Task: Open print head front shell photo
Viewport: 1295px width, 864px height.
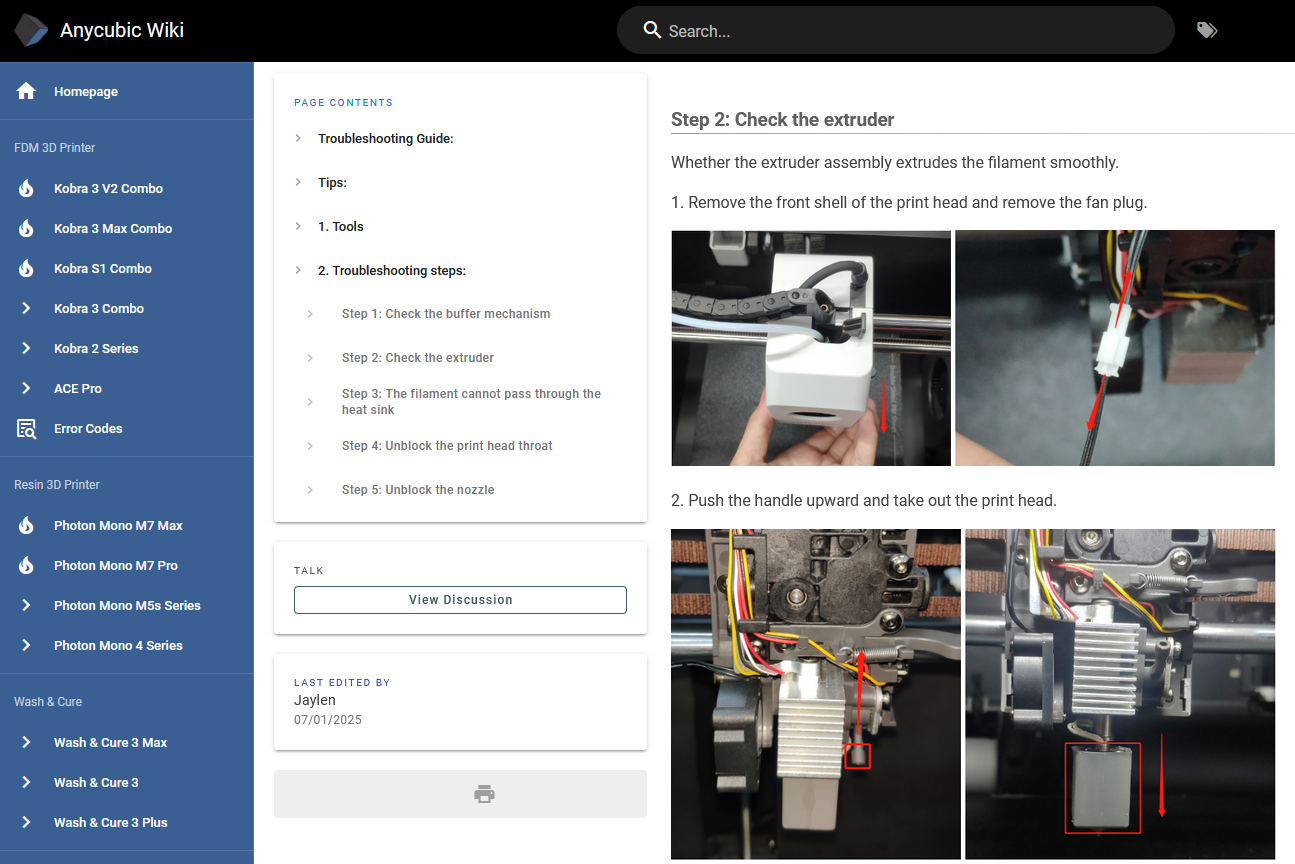Action: coord(811,348)
